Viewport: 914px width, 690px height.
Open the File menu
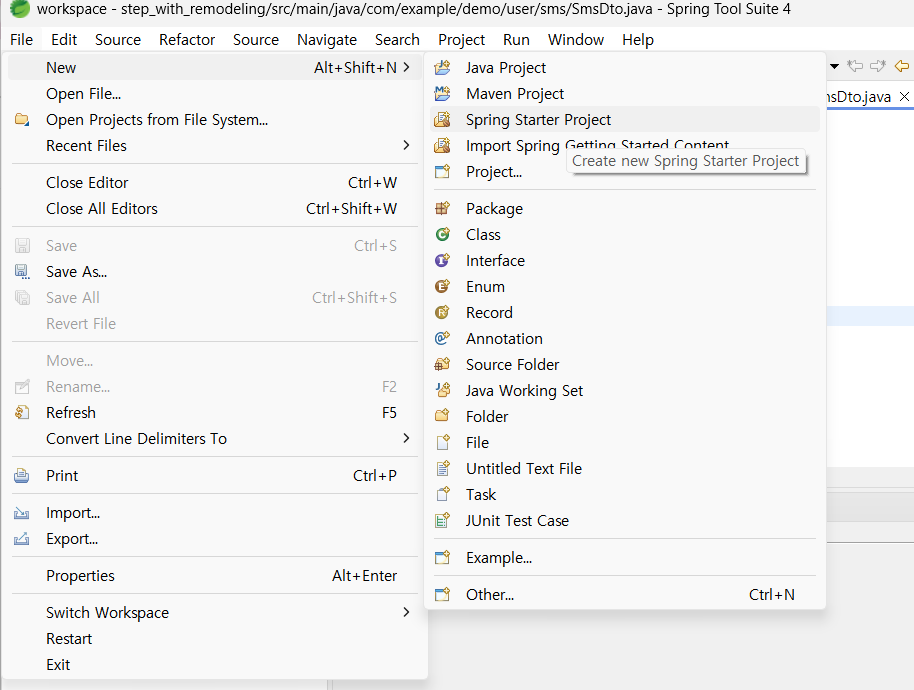(x=22, y=40)
